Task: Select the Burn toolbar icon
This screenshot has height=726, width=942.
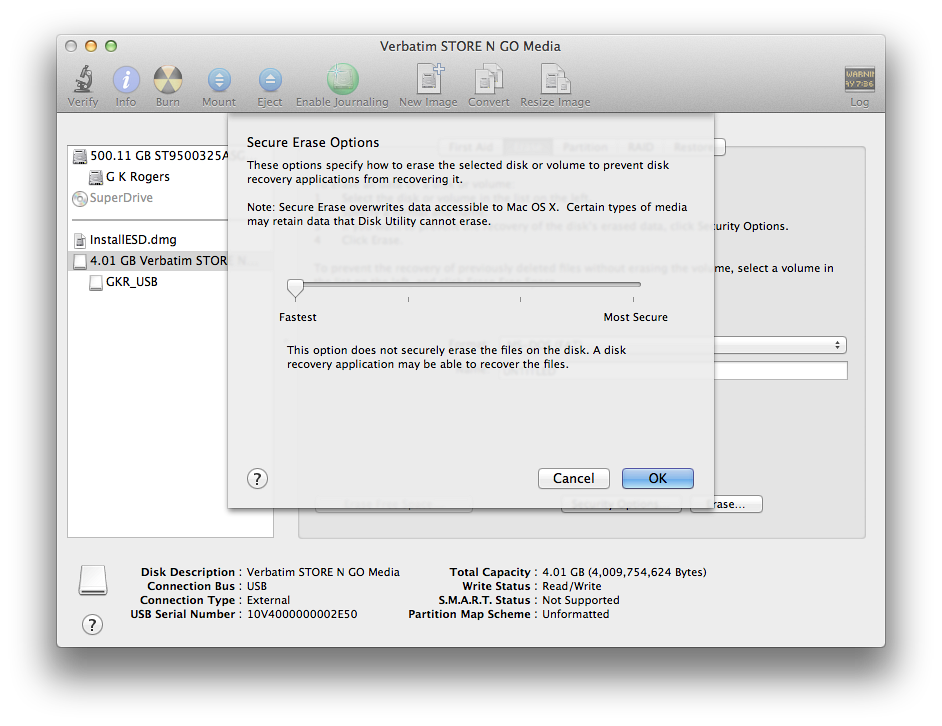Action: point(168,79)
